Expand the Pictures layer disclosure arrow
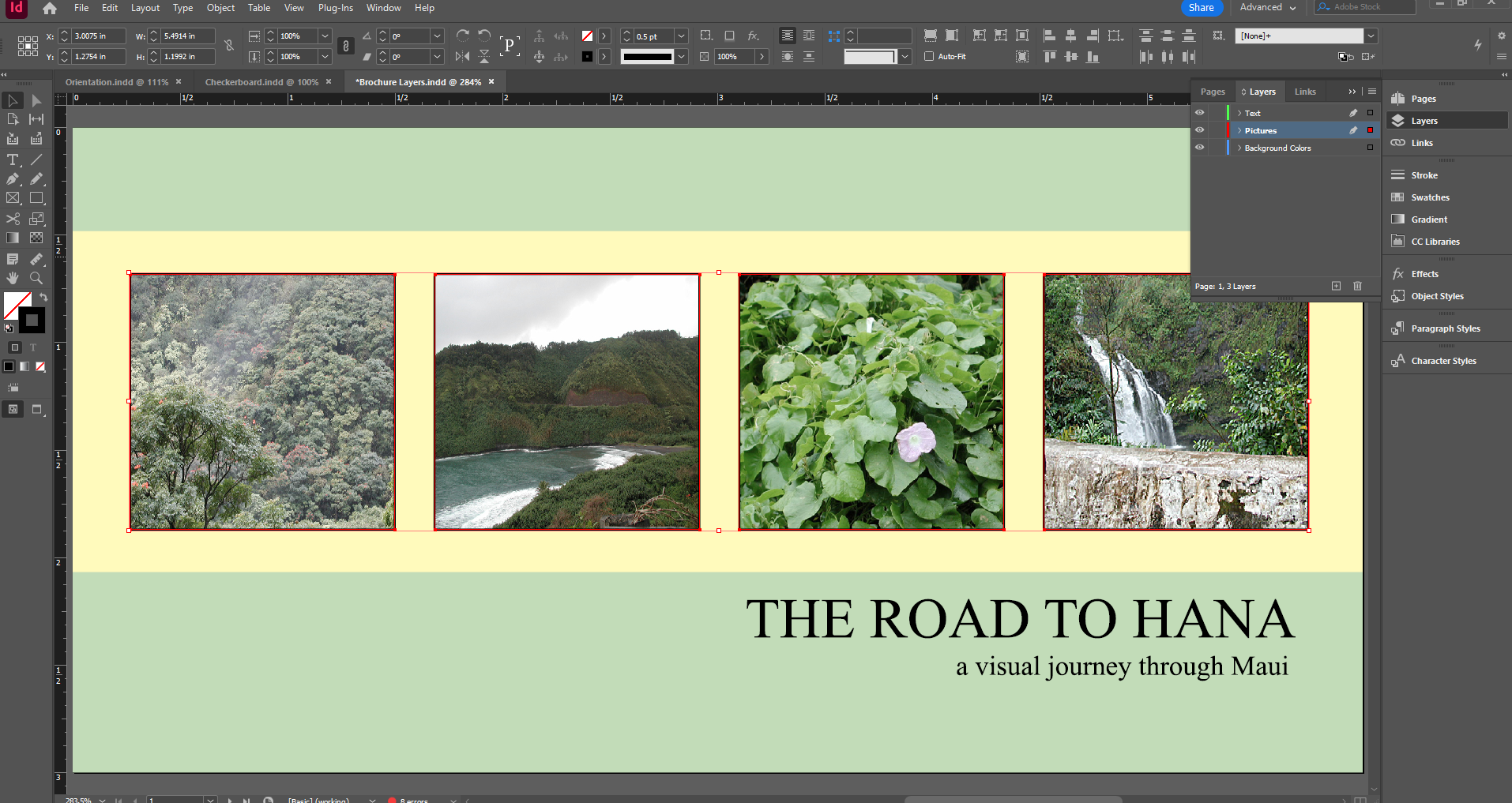The height and width of the screenshot is (803, 1512). [1239, 131]
